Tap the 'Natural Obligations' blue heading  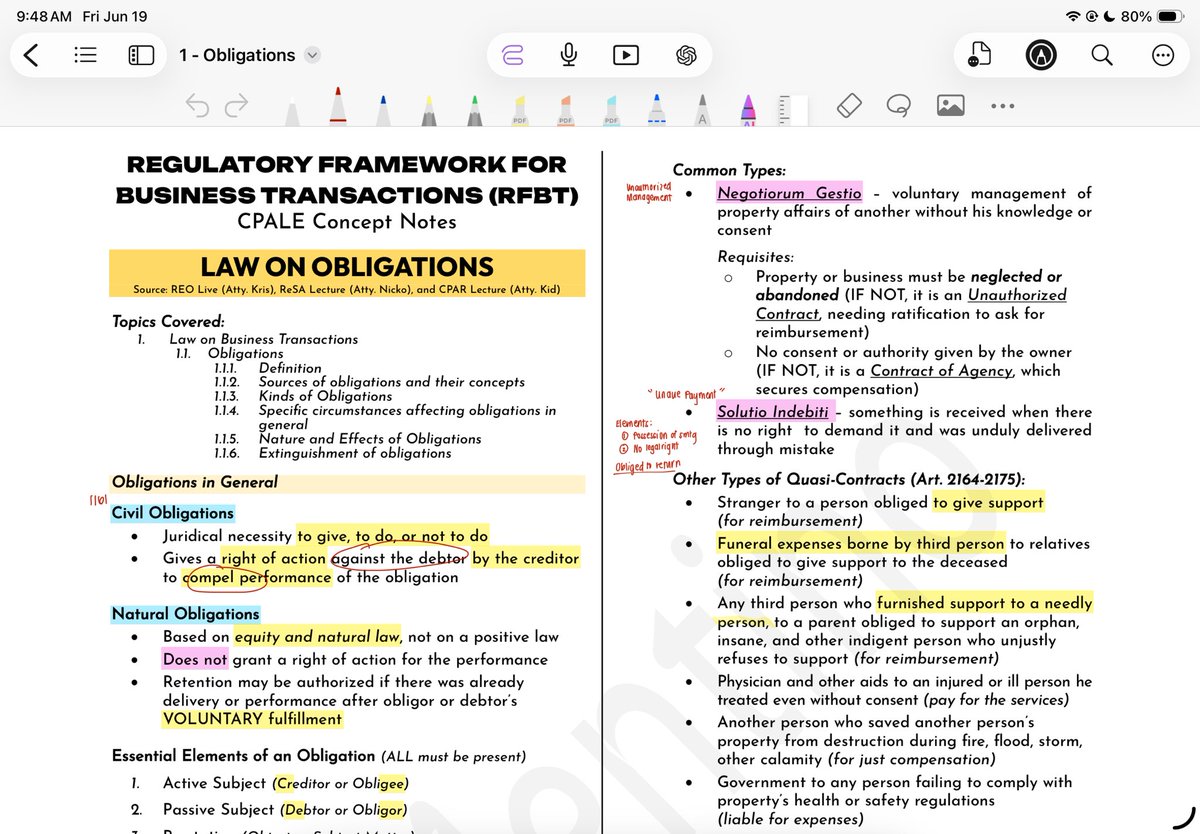(185, 614)
